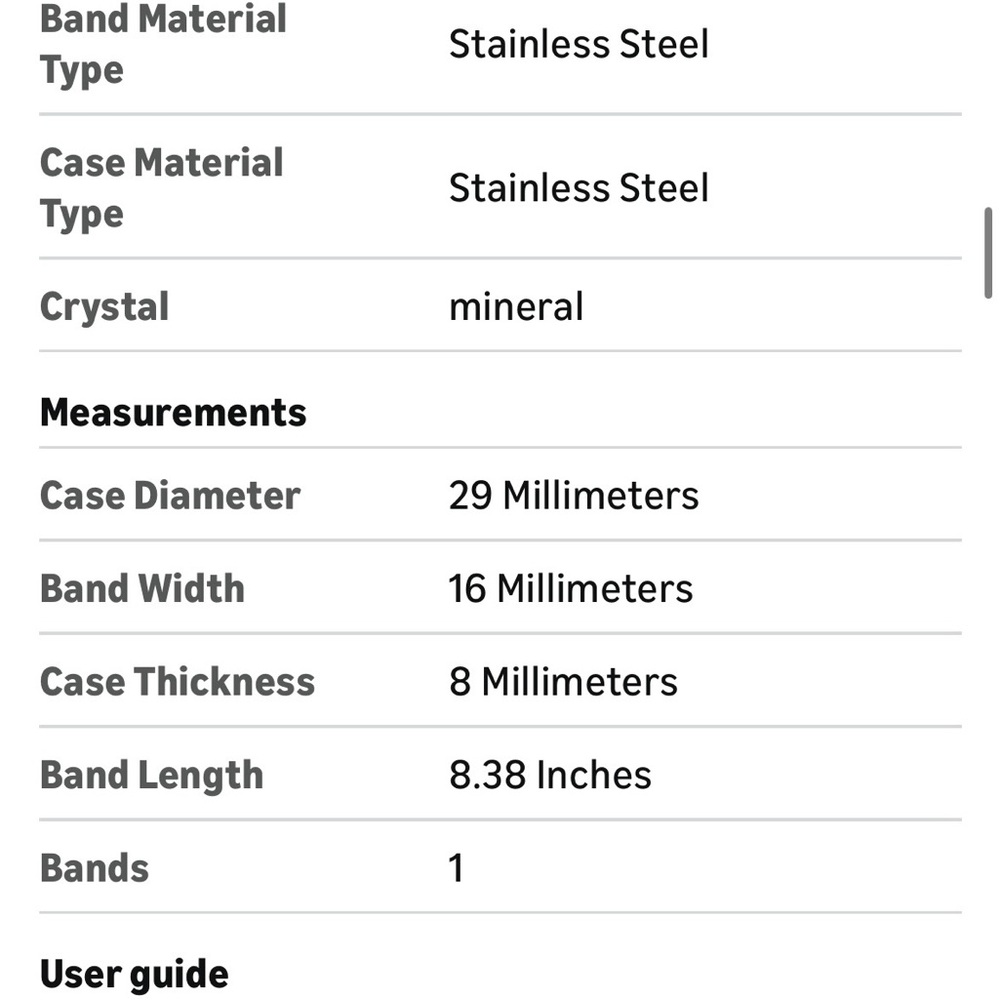Select the Bands value 1
Image resolution: width=1000 pixels, height=1000 pixels.
456,868
